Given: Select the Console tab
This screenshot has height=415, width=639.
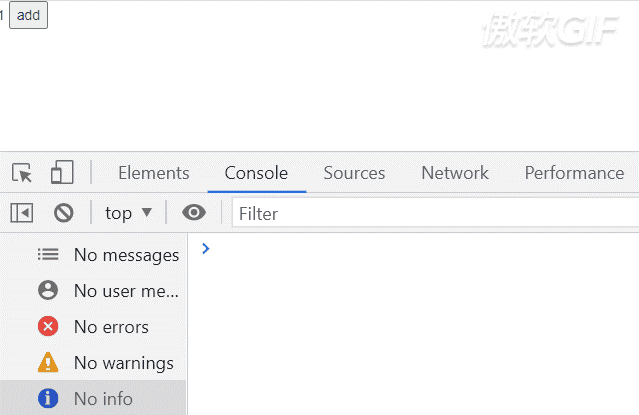Looking at the screenshot, I should pyautogui.click(x=256, y=173).
